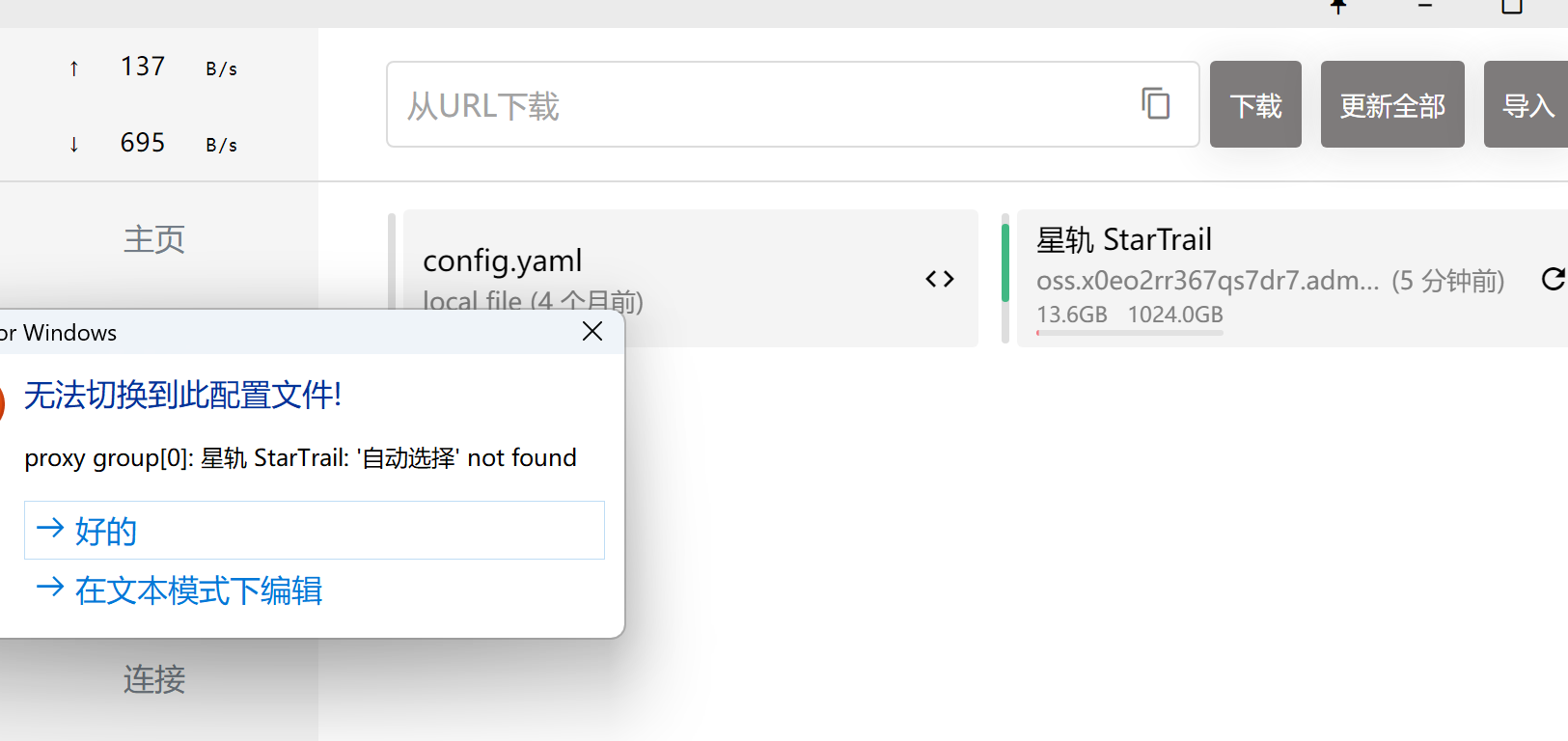Minimize the application window
Viewport: 1568px width, 741px height.
1425,6
